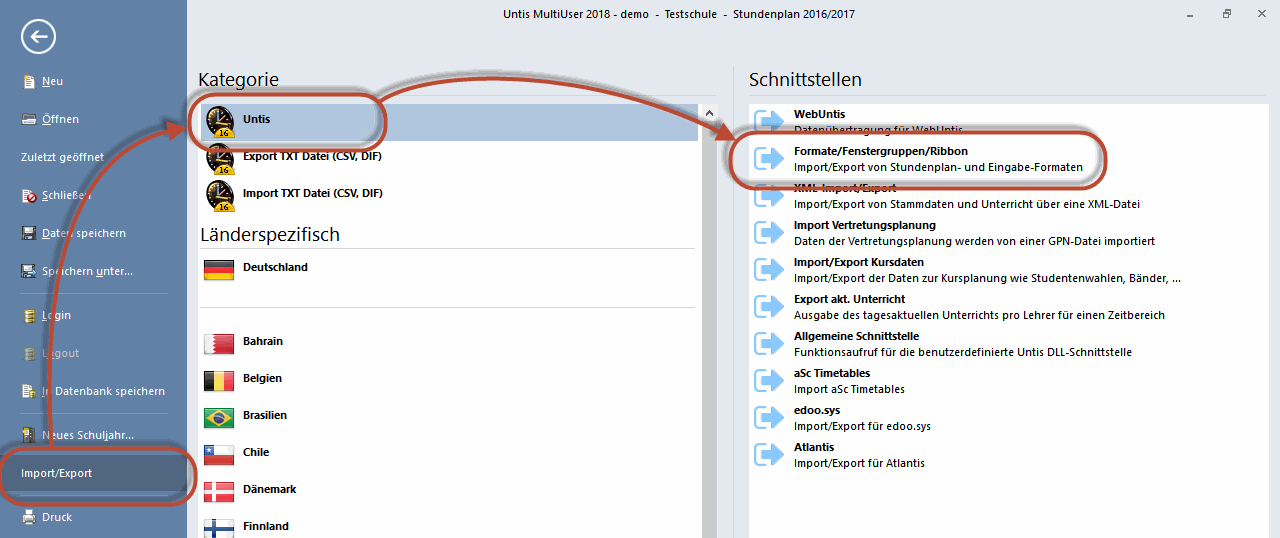Click the Formate/Fenstergruppen/Ribbon arrow icon
The image size is (1280, 538).
click(x=769, y=158)
